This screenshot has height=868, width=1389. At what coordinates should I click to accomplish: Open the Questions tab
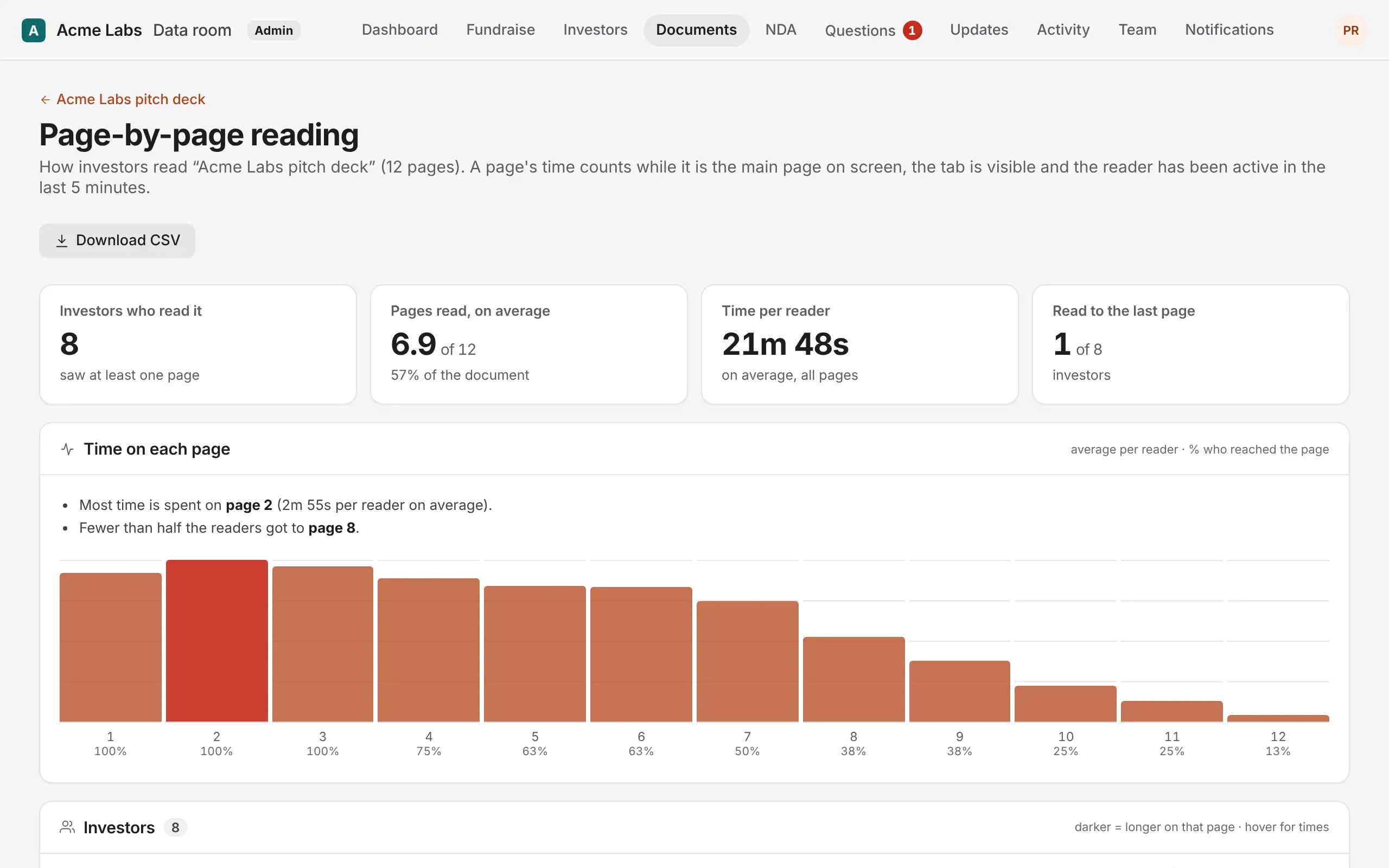pos(873,30)
